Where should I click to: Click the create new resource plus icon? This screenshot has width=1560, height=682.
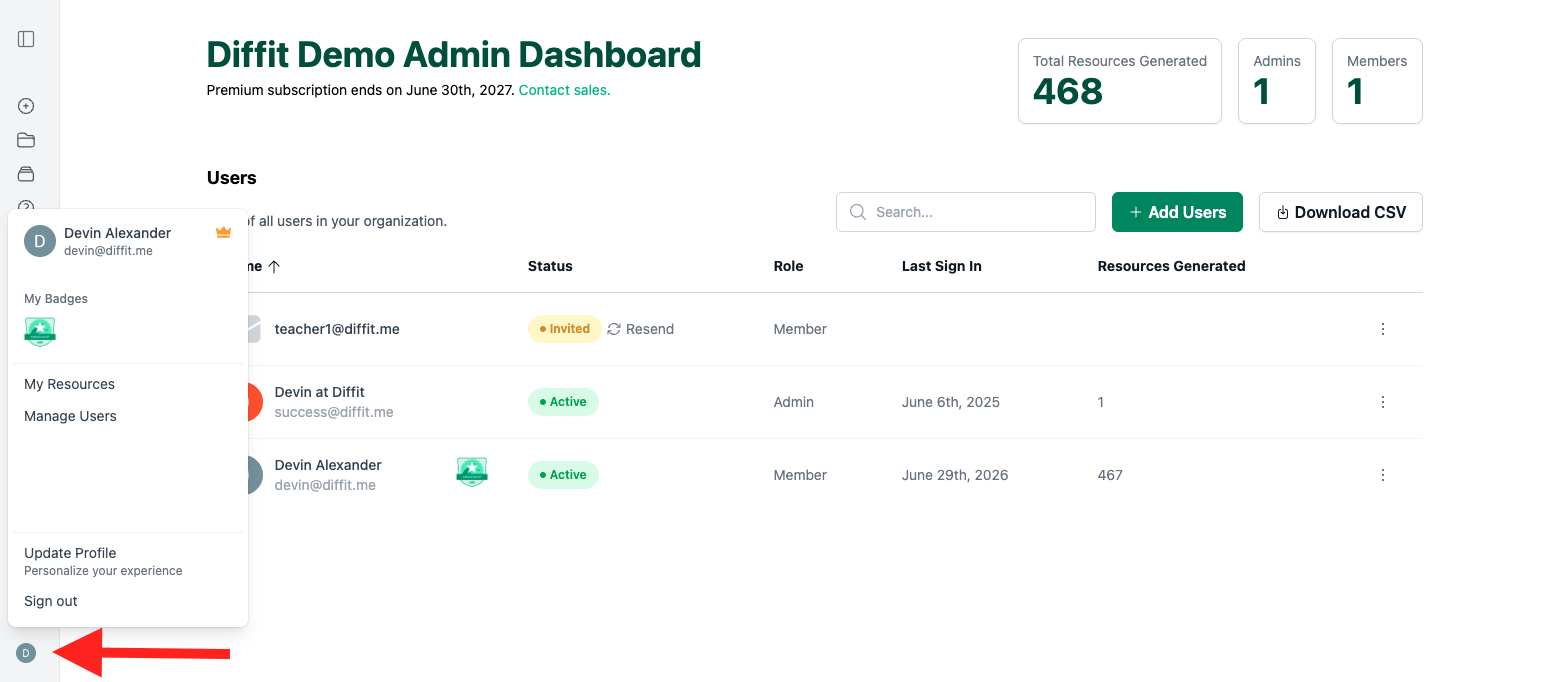26,106
